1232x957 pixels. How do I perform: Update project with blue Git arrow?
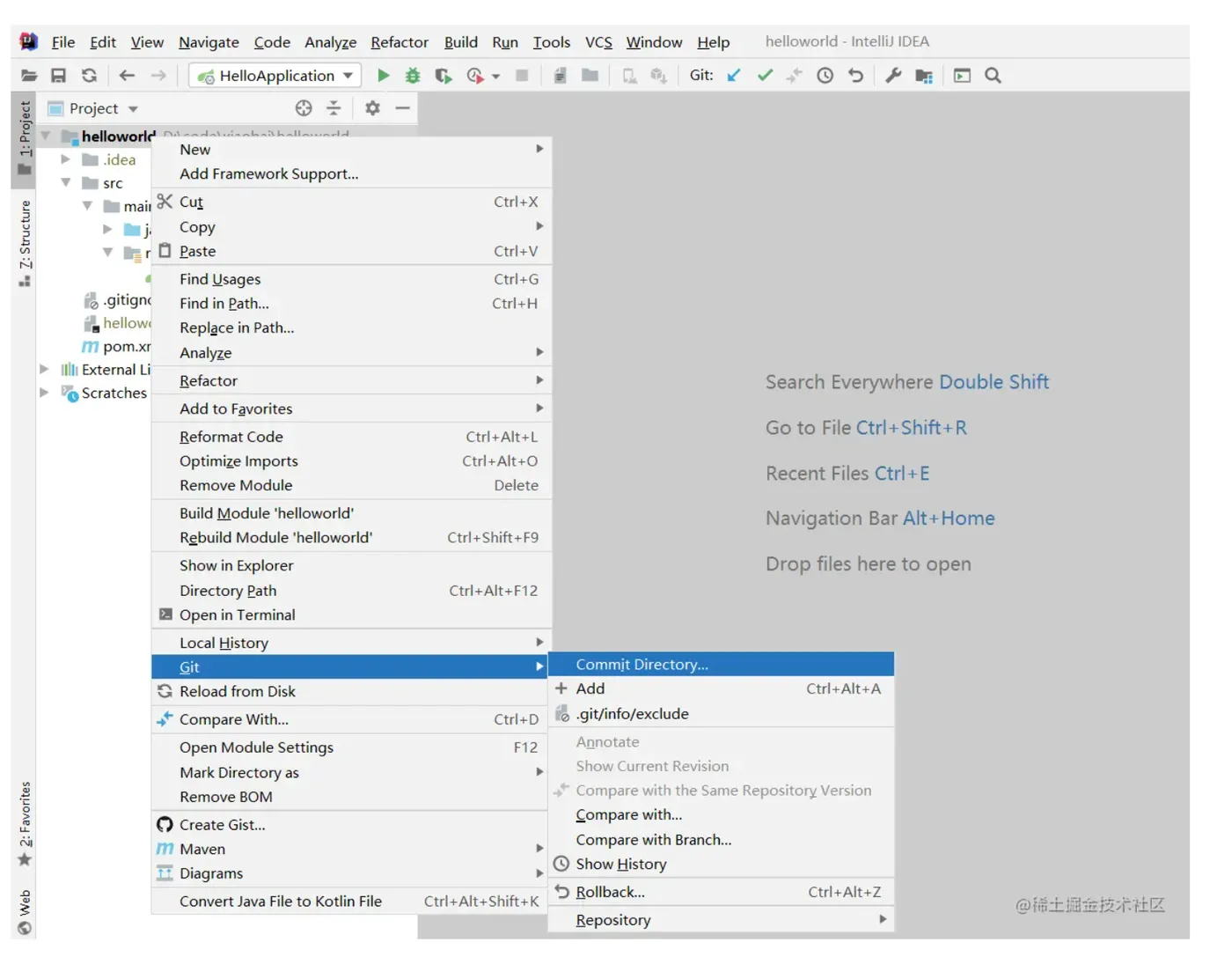(734, 76)
